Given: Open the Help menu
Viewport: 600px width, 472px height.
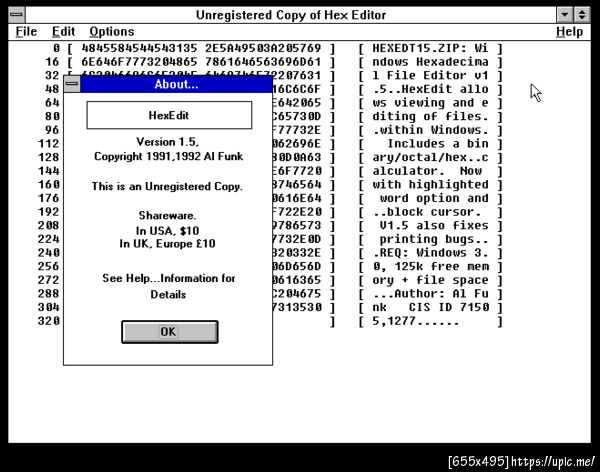Looking at the screenshot, I should [569, 31].
